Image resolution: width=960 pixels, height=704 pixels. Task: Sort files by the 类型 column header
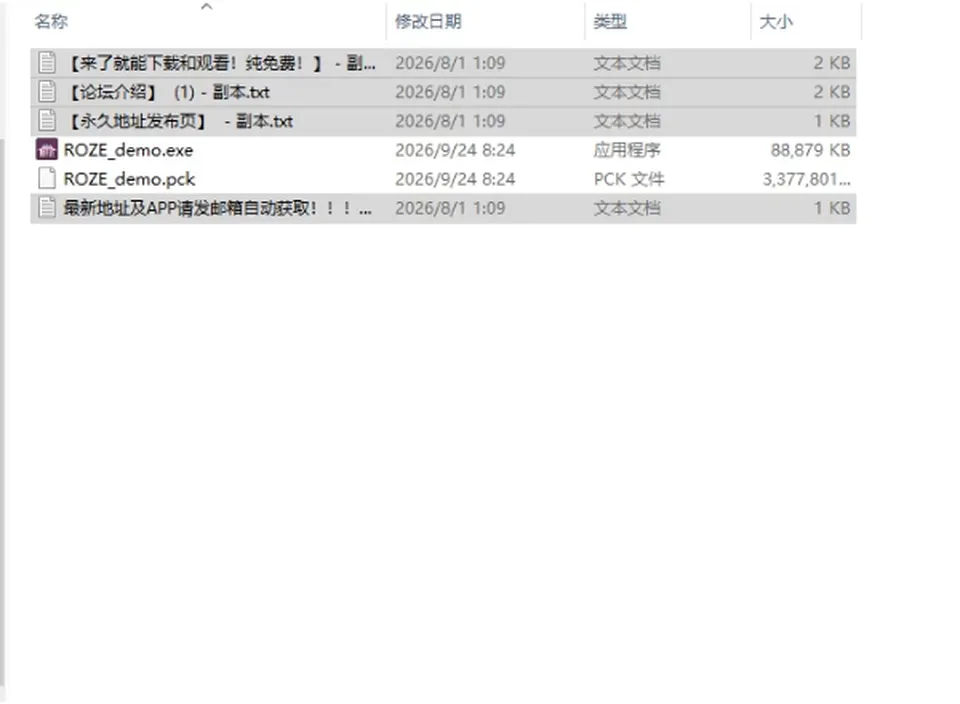click(610, 21)
